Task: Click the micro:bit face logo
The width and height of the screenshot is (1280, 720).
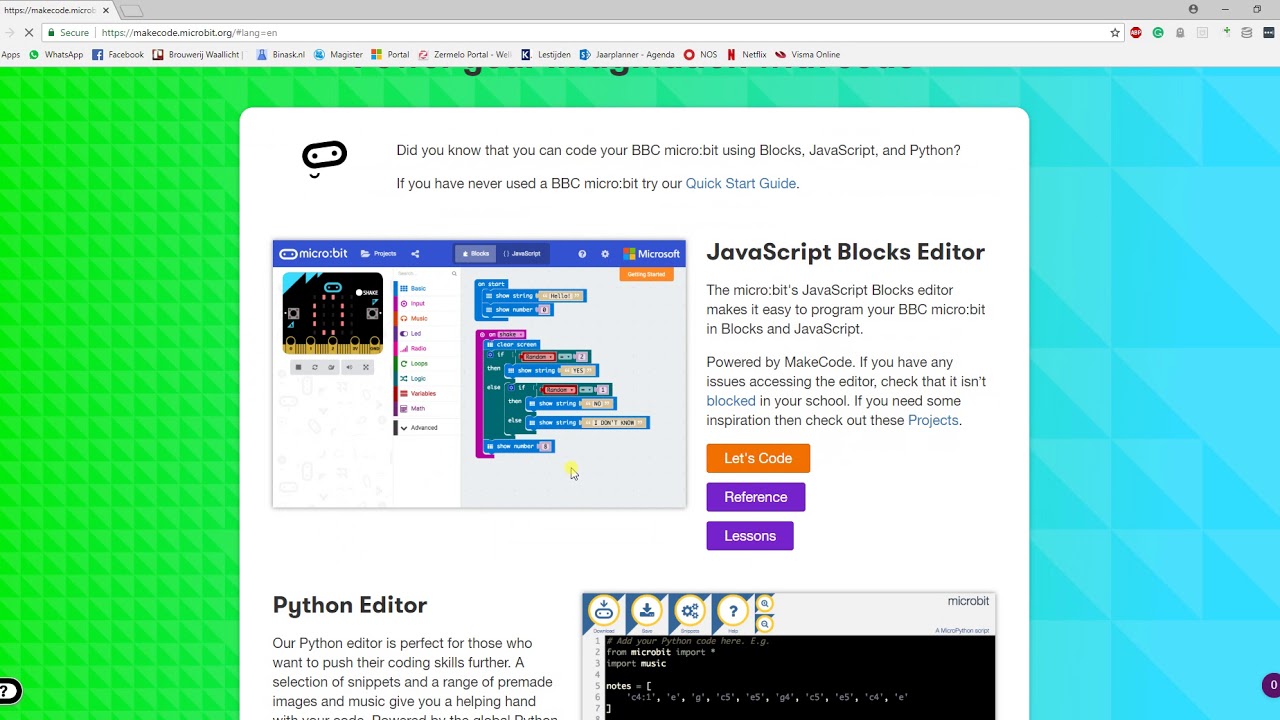Action: click(324, 158)
